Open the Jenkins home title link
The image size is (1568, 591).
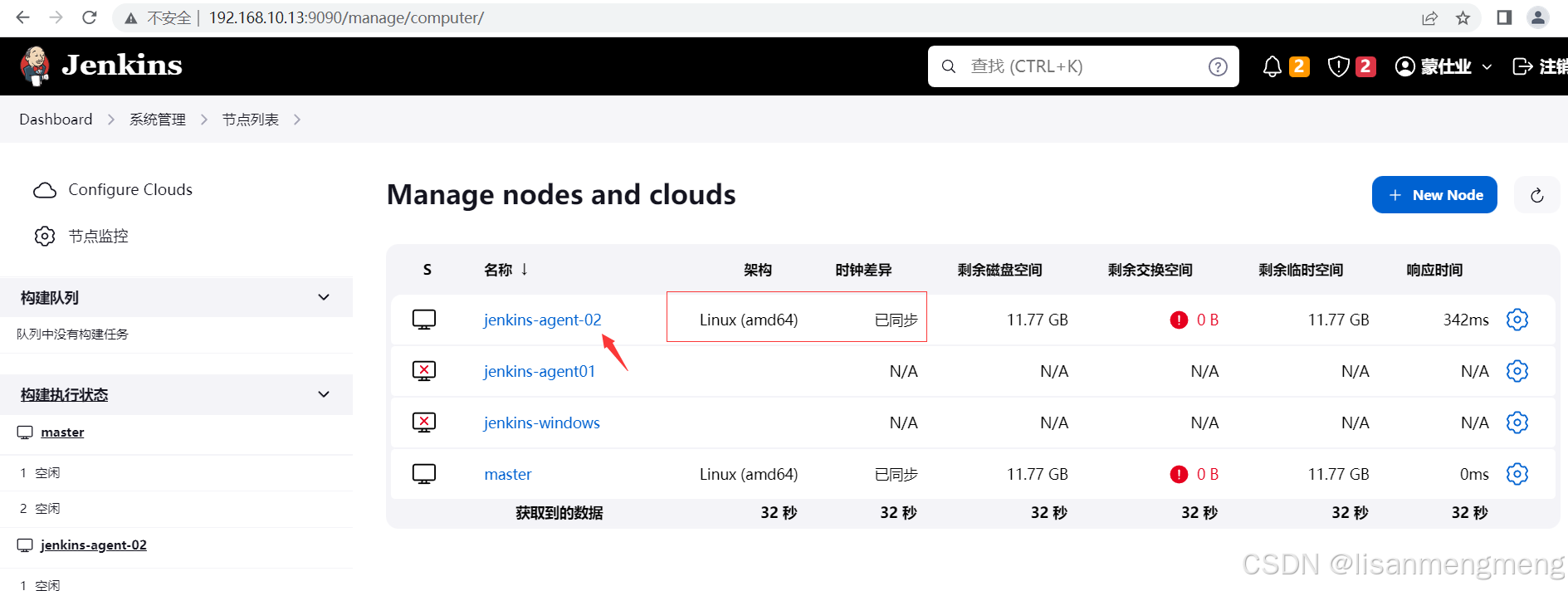point(122,66)
